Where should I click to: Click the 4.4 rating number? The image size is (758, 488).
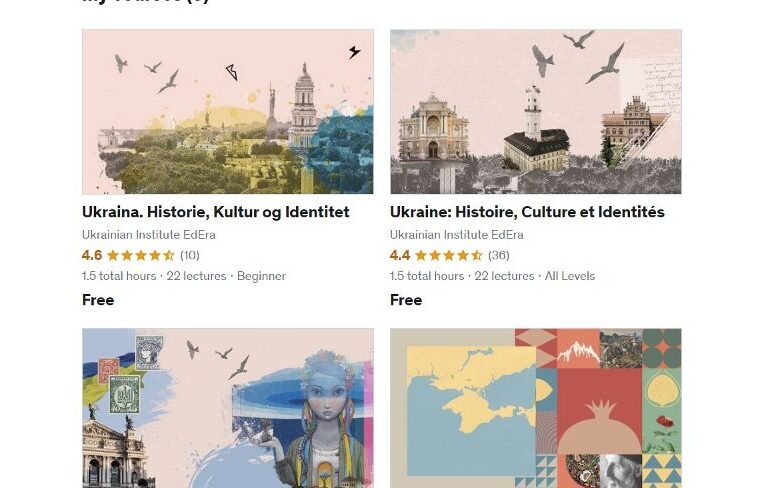(400, 255)
